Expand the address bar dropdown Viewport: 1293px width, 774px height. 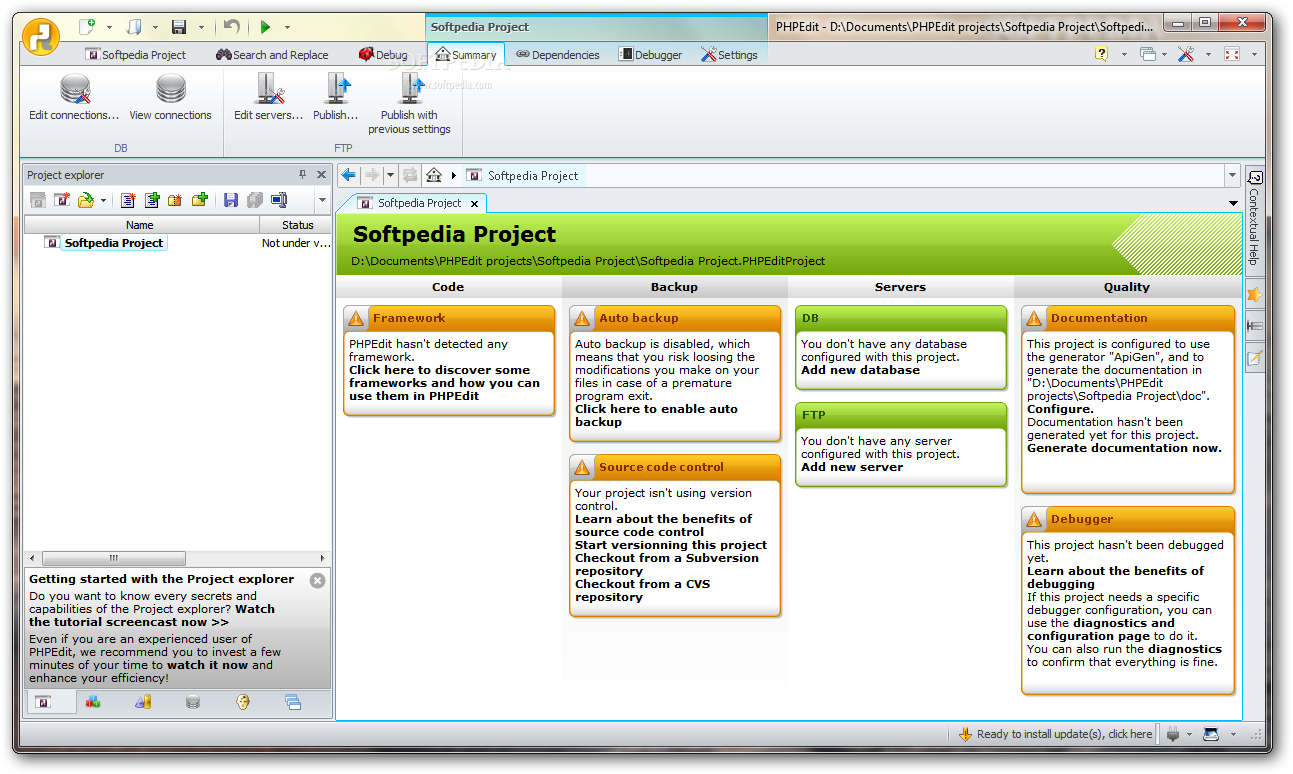click(x=1232, y=175)
